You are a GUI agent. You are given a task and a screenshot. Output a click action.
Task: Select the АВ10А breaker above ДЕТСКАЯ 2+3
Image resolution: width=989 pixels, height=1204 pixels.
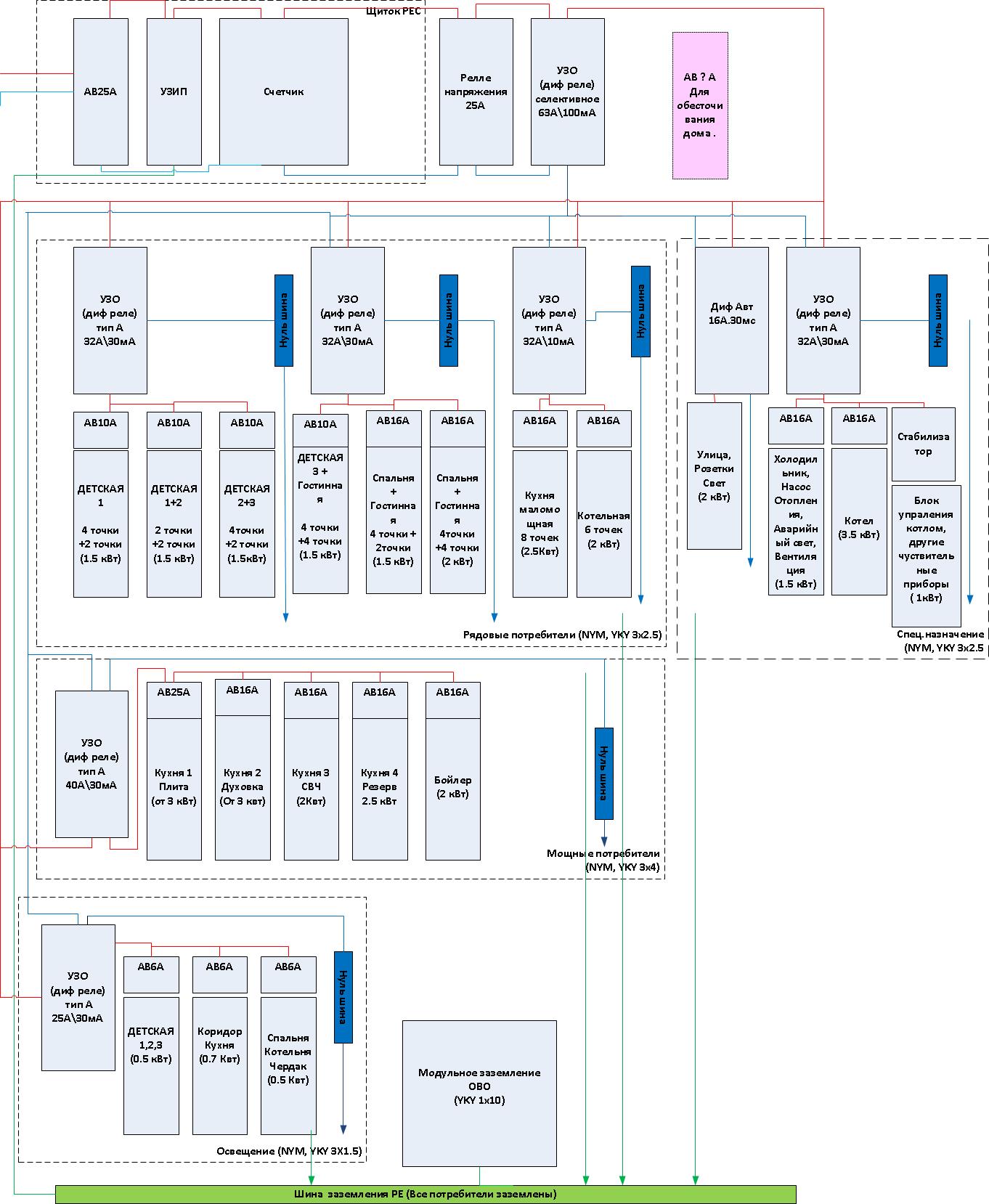248,430
